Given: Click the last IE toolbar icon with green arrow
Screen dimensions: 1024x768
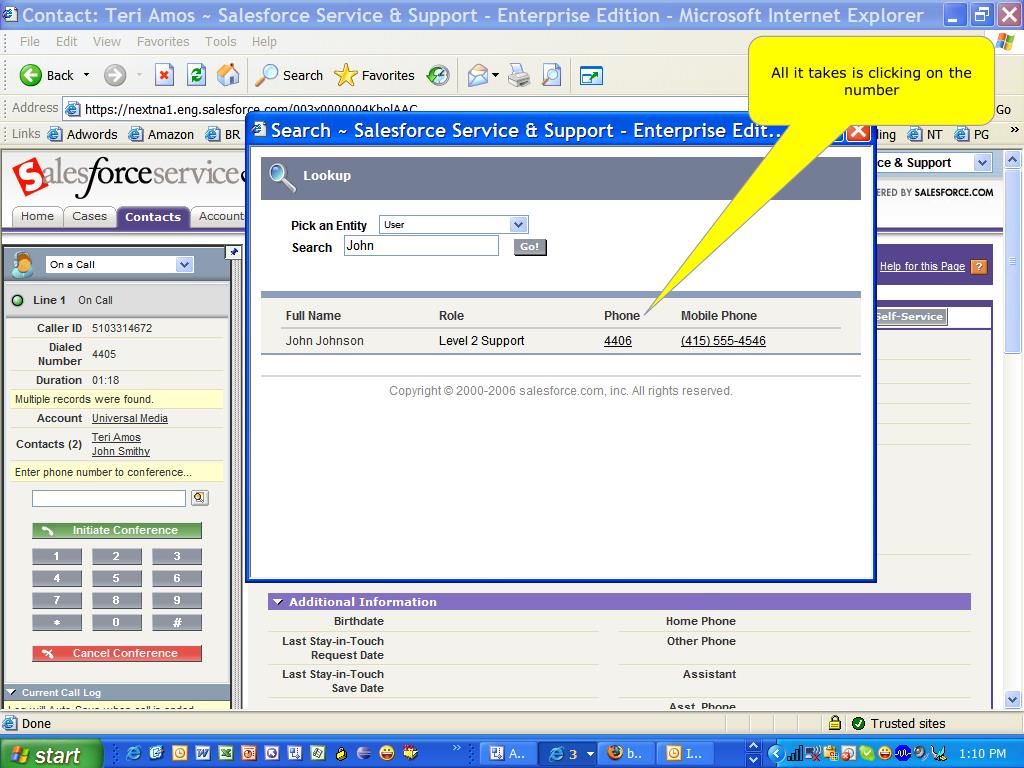Looking at the screenshot, I should (591, 76).
